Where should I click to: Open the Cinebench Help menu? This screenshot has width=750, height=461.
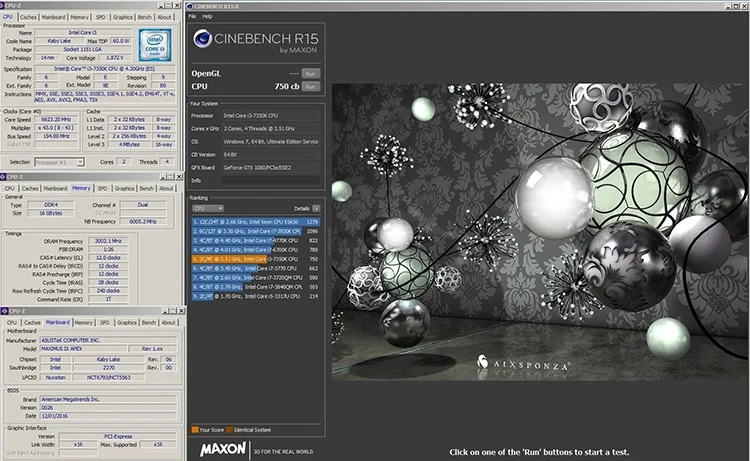(207, 16)
